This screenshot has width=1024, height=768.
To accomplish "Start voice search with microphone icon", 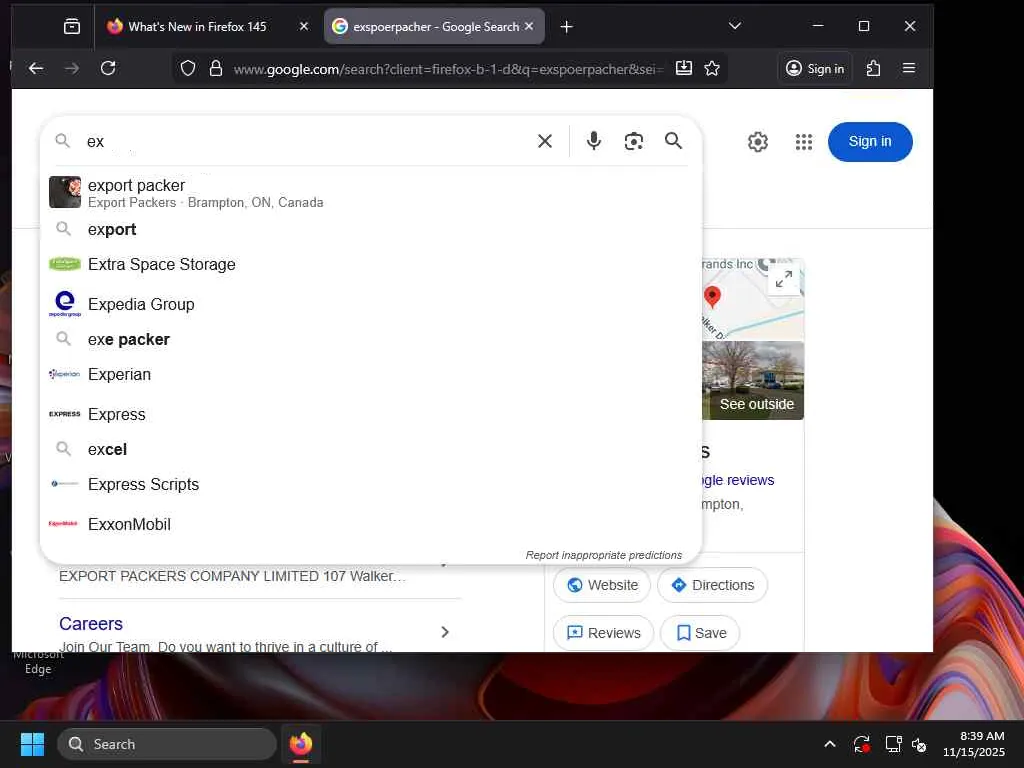I will 594,141.
